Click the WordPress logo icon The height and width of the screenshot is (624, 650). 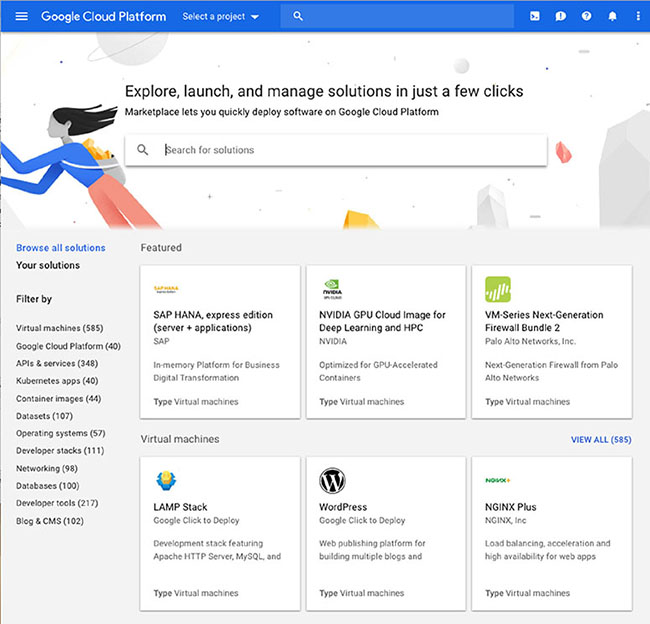tap(332, 481)
